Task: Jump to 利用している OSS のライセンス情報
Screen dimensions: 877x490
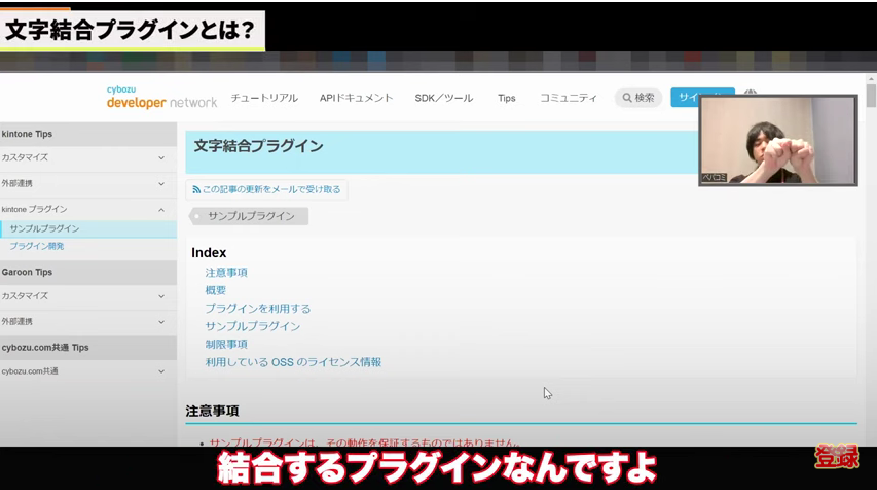Action: 293,362
